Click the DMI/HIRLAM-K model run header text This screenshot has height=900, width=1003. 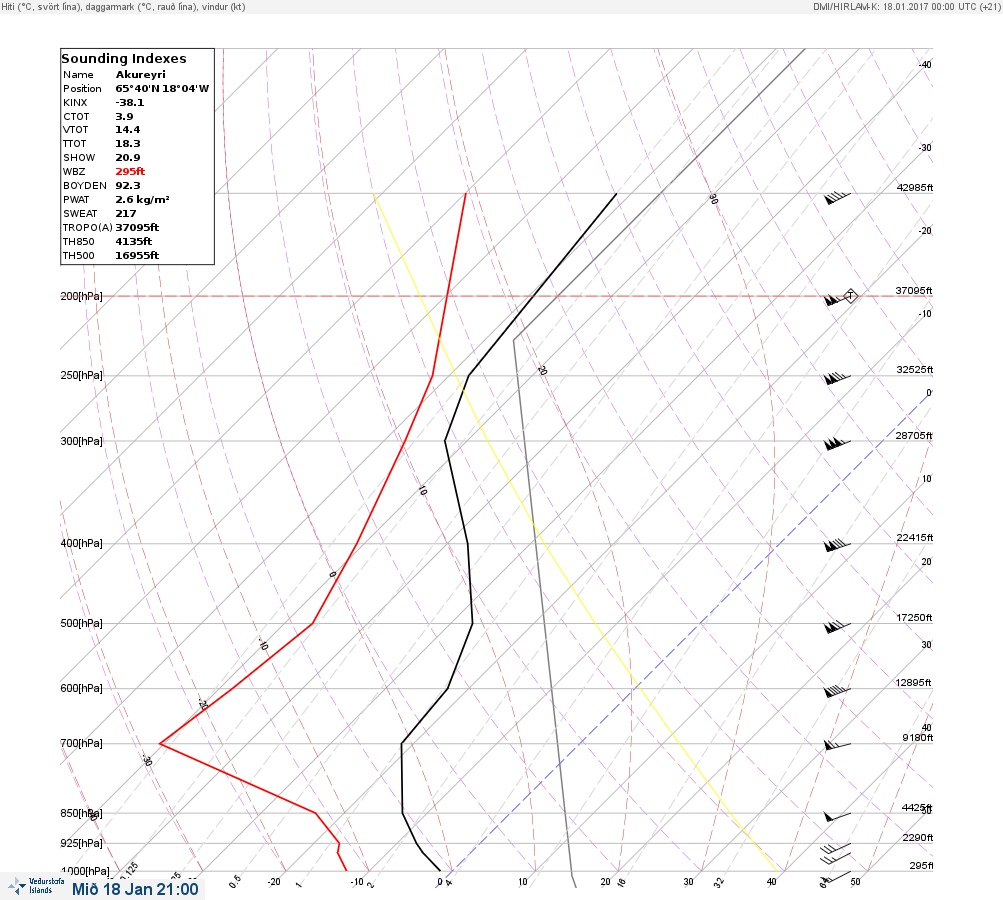click(x=906, y=6)
